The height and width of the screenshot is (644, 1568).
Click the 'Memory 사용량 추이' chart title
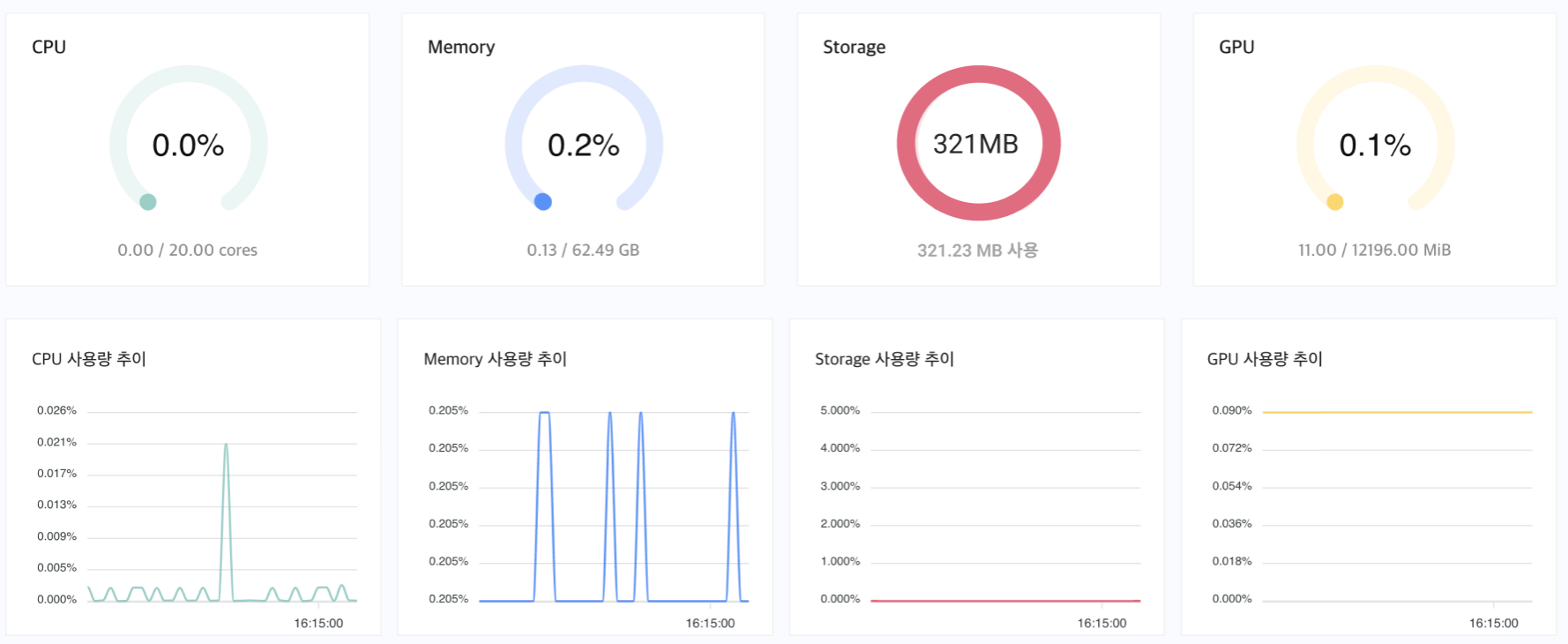point(495,359)
